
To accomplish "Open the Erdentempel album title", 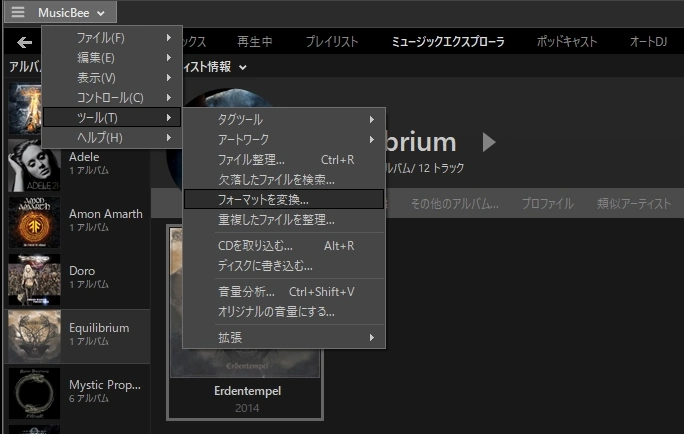I will (247, 391).
